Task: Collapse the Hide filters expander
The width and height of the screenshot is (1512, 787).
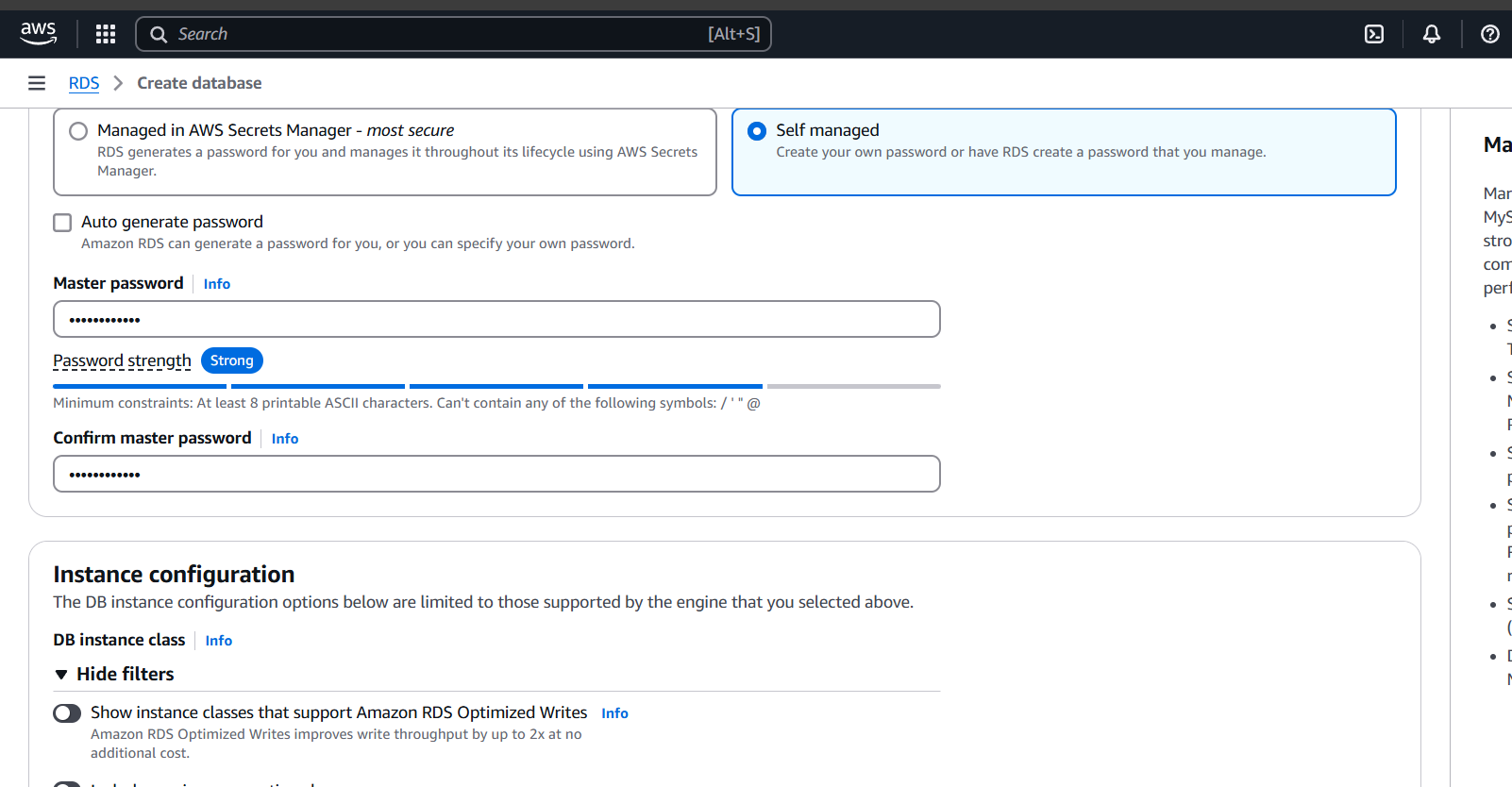Action: [x=114, y=674]
